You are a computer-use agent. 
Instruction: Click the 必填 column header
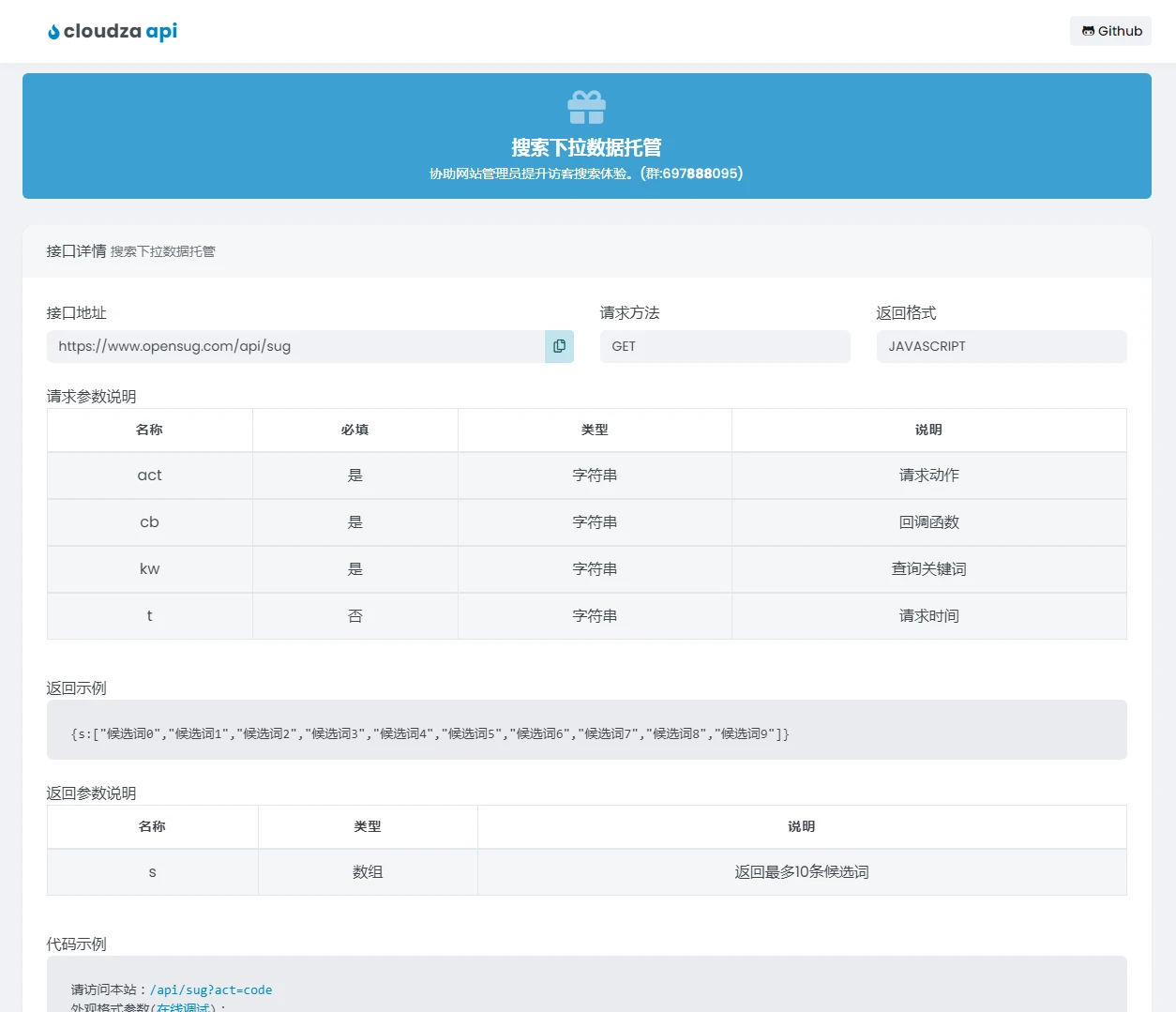(354, 430)
